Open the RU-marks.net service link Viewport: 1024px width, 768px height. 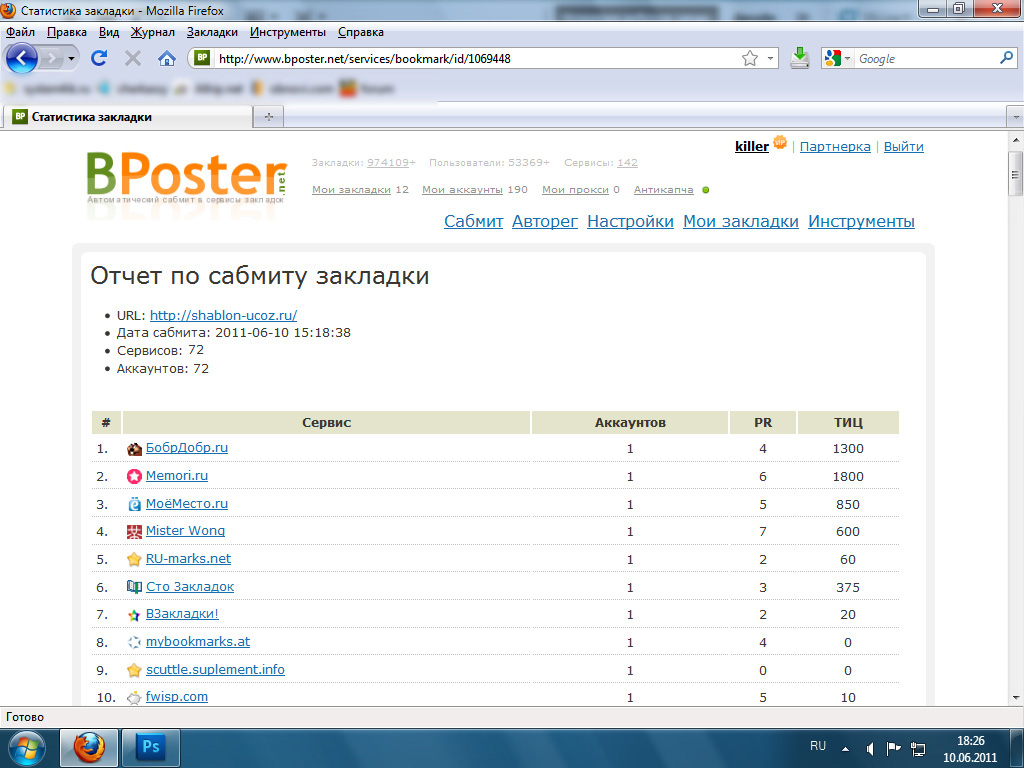[188, 558]
